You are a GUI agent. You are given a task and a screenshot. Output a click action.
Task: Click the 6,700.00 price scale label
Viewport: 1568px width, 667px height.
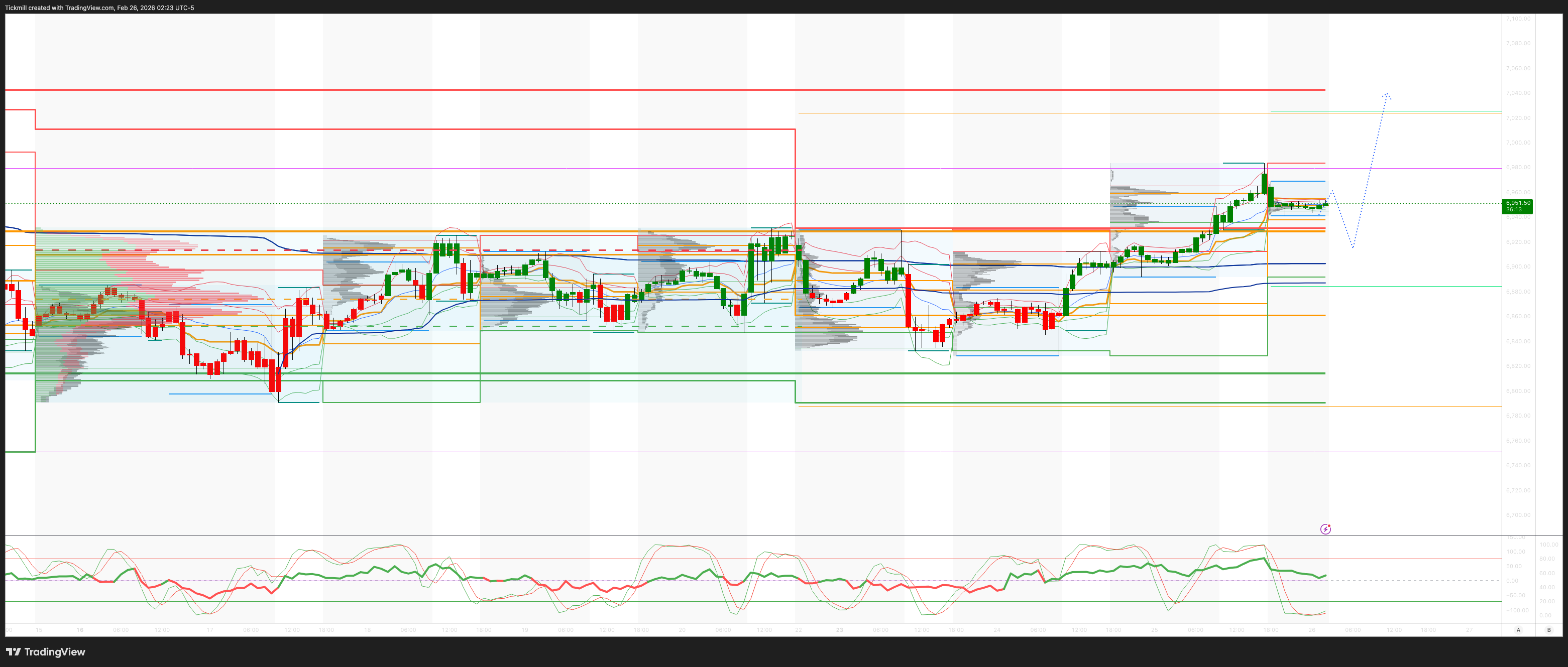coord(1518,515)
